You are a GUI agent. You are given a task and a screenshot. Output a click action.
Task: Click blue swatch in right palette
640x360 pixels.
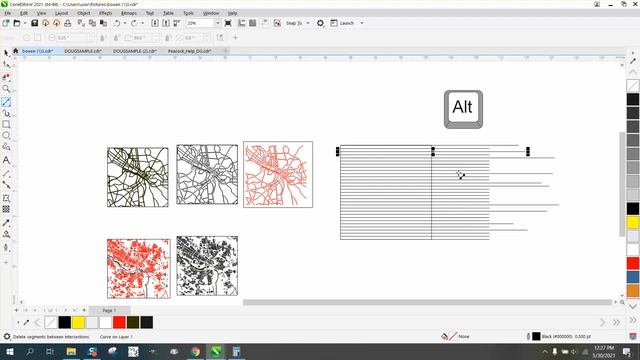[633, 277]
